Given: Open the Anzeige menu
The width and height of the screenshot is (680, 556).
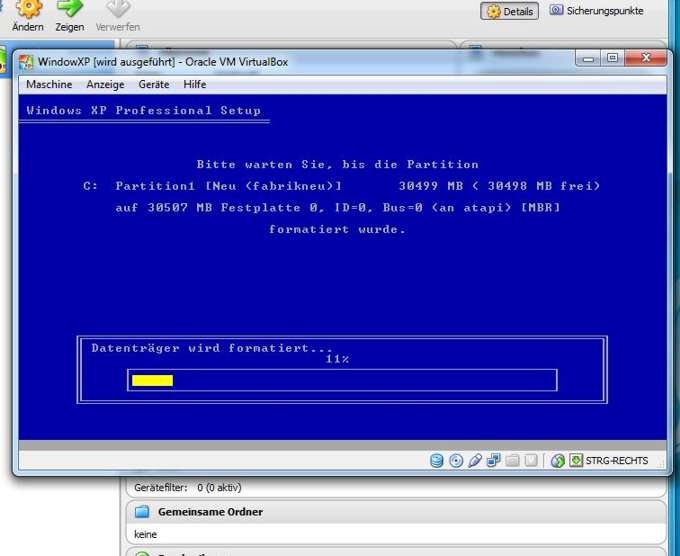Looking at the screenshot, I should pos(105,84).
